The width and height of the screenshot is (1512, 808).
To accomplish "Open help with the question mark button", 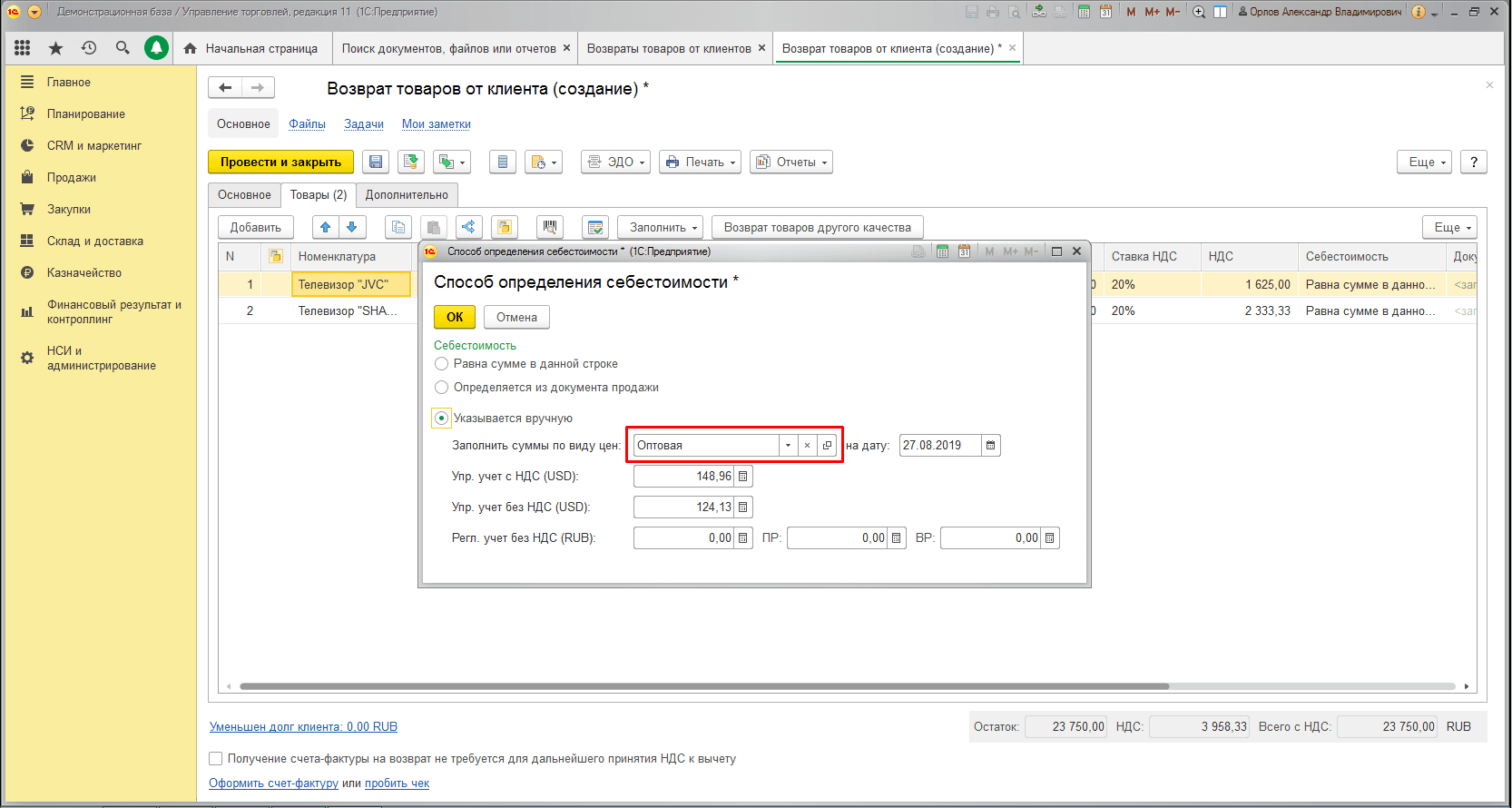I will [1474, 162].
